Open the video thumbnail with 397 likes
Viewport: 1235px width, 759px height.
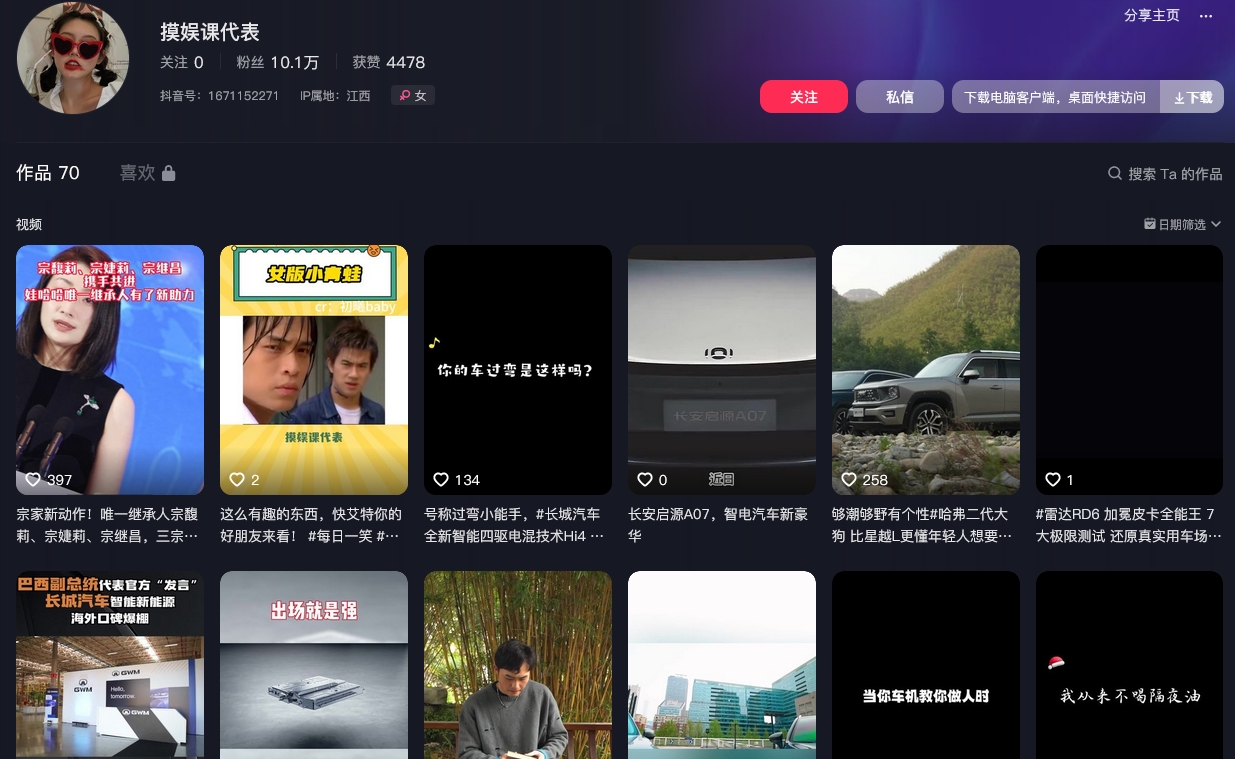pyautogui.click(x=110, y=370)
